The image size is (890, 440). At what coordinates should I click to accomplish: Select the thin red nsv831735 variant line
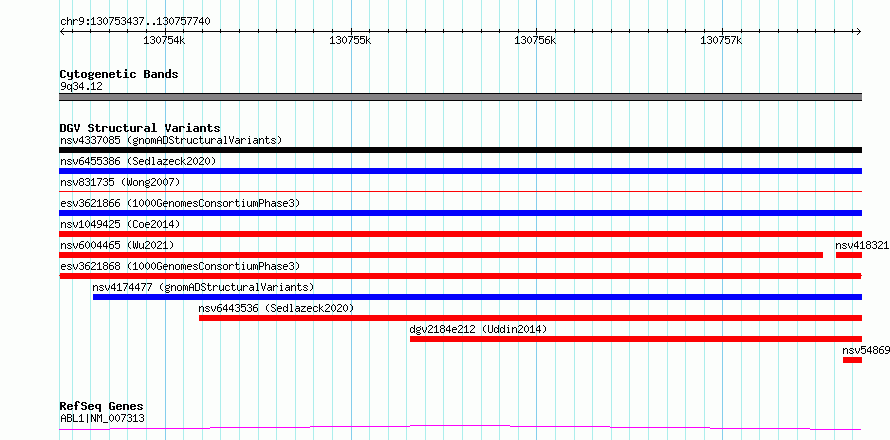coord(460,192)
